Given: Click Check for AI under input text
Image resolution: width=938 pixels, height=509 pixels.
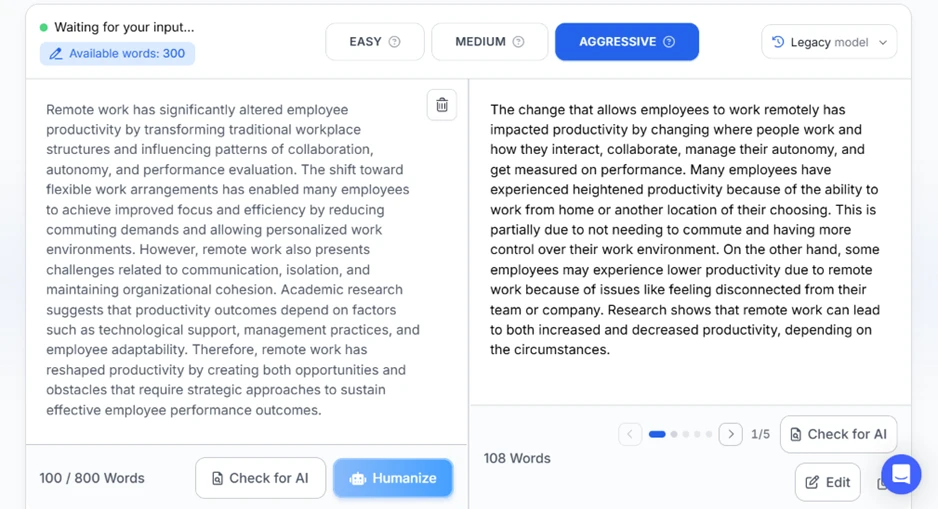Looking at the screenshot, I should pyautogui.click(x=260, y=478).
